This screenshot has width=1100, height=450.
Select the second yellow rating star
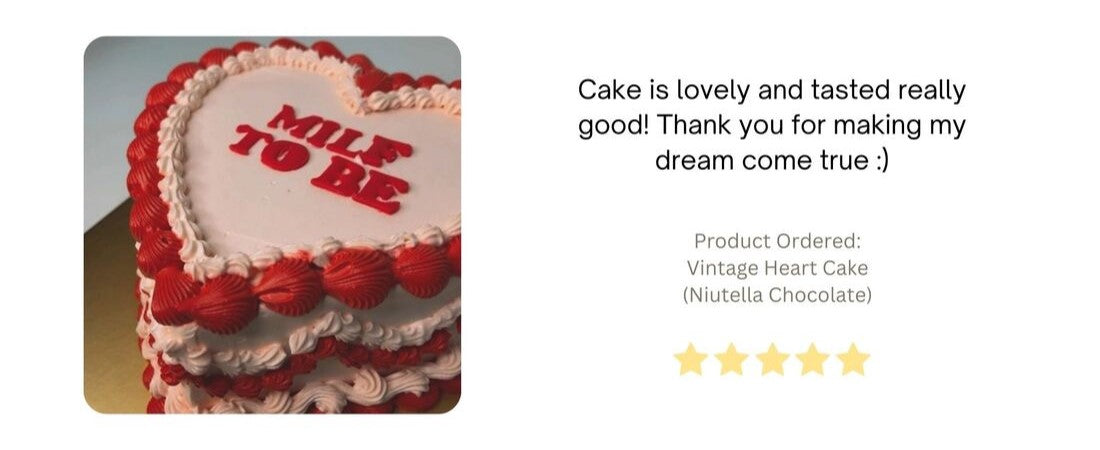click(x=731, y=359)
